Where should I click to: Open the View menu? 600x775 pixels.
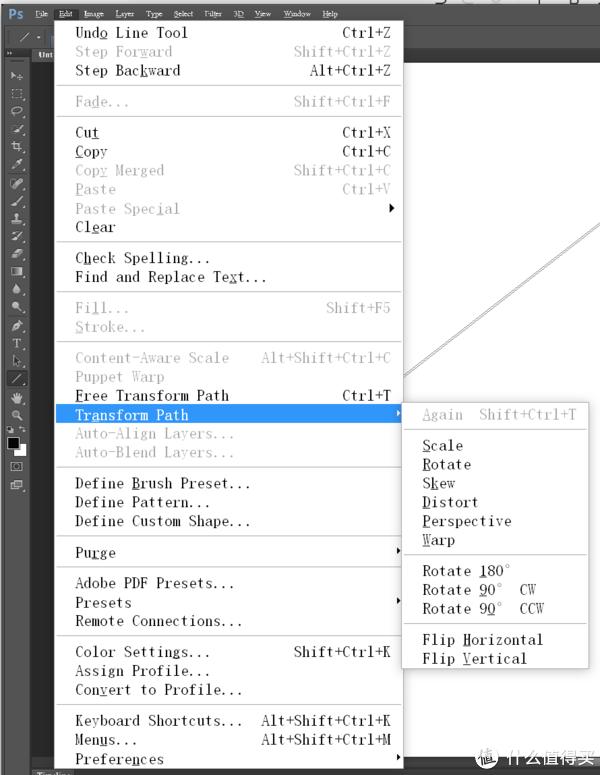click(x=263, y=14)
